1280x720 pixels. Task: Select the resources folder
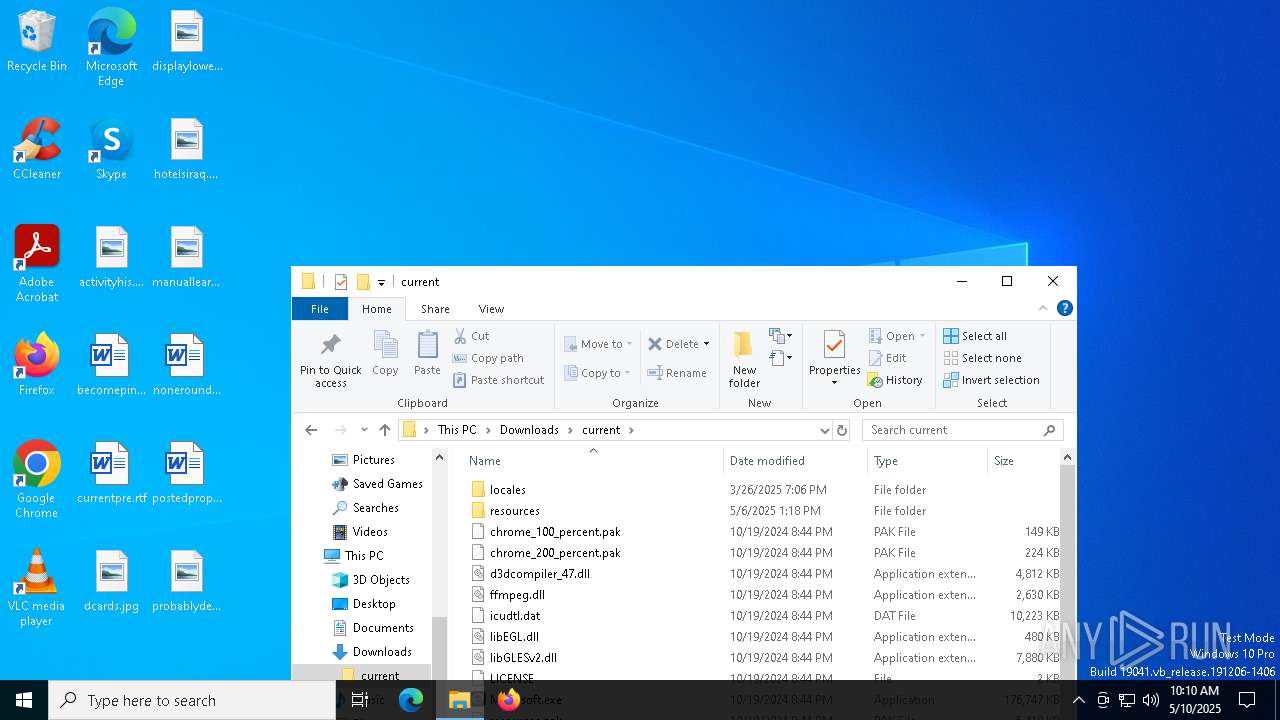point(515,511)
